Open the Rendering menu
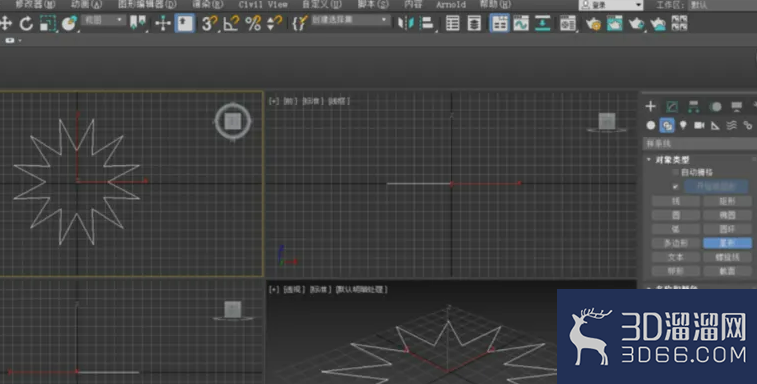The image size is (757, 384). (208, 4)
